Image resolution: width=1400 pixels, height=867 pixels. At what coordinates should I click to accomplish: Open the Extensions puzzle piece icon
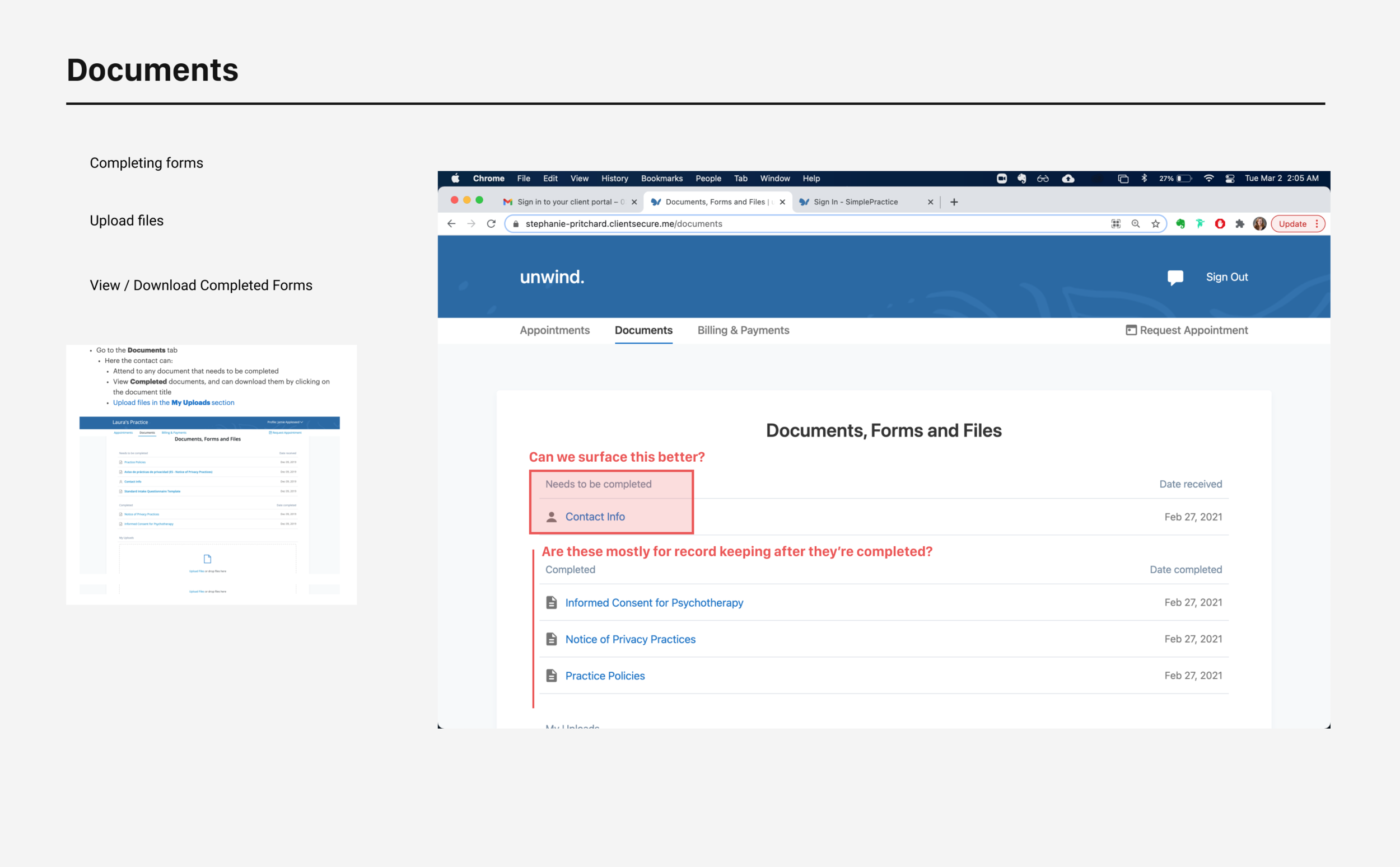[x=1239, y=224]
